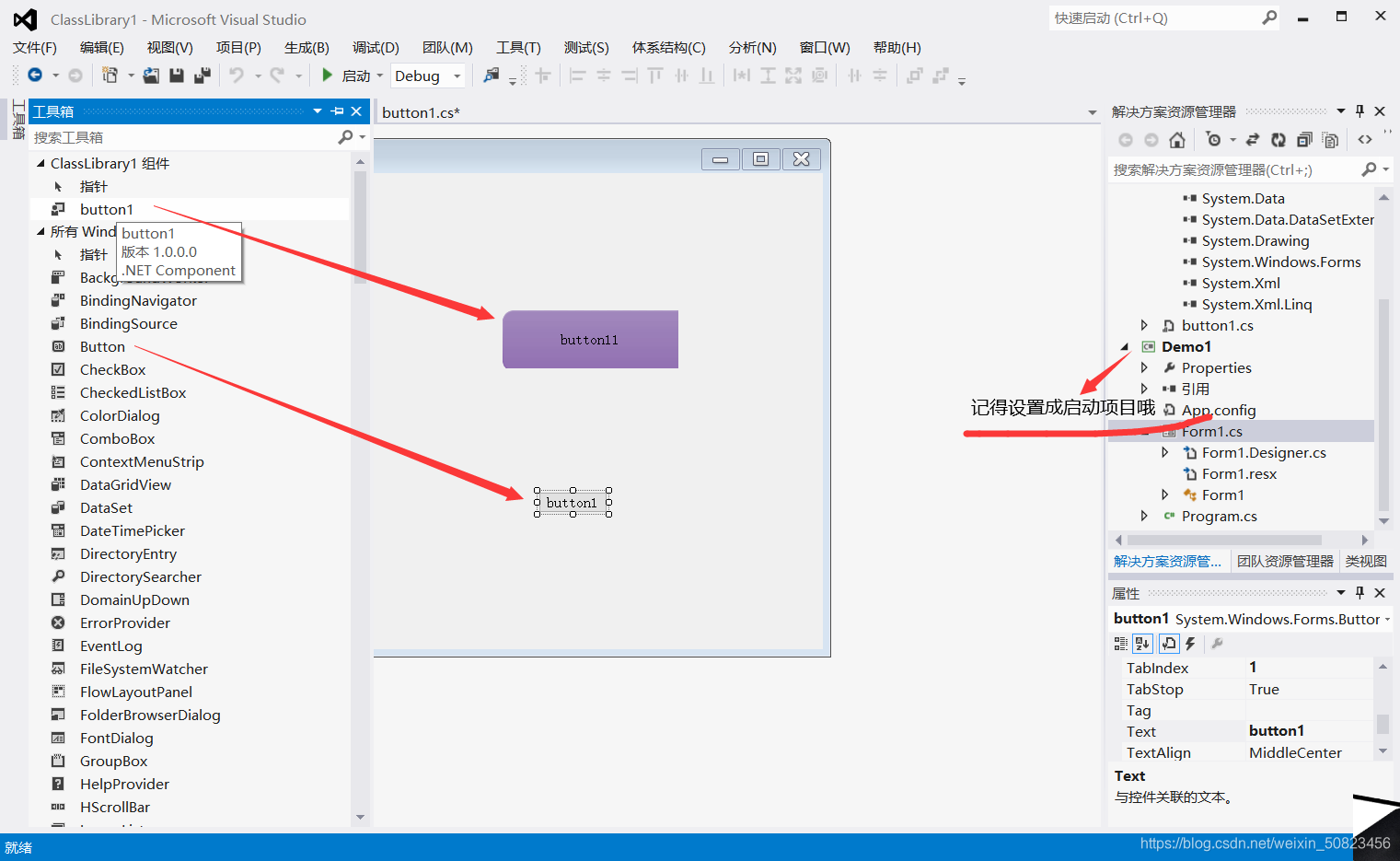Screen dimensions: 1400x861
Task: Click the find in files toolbar icon
Action: [492, 76]
